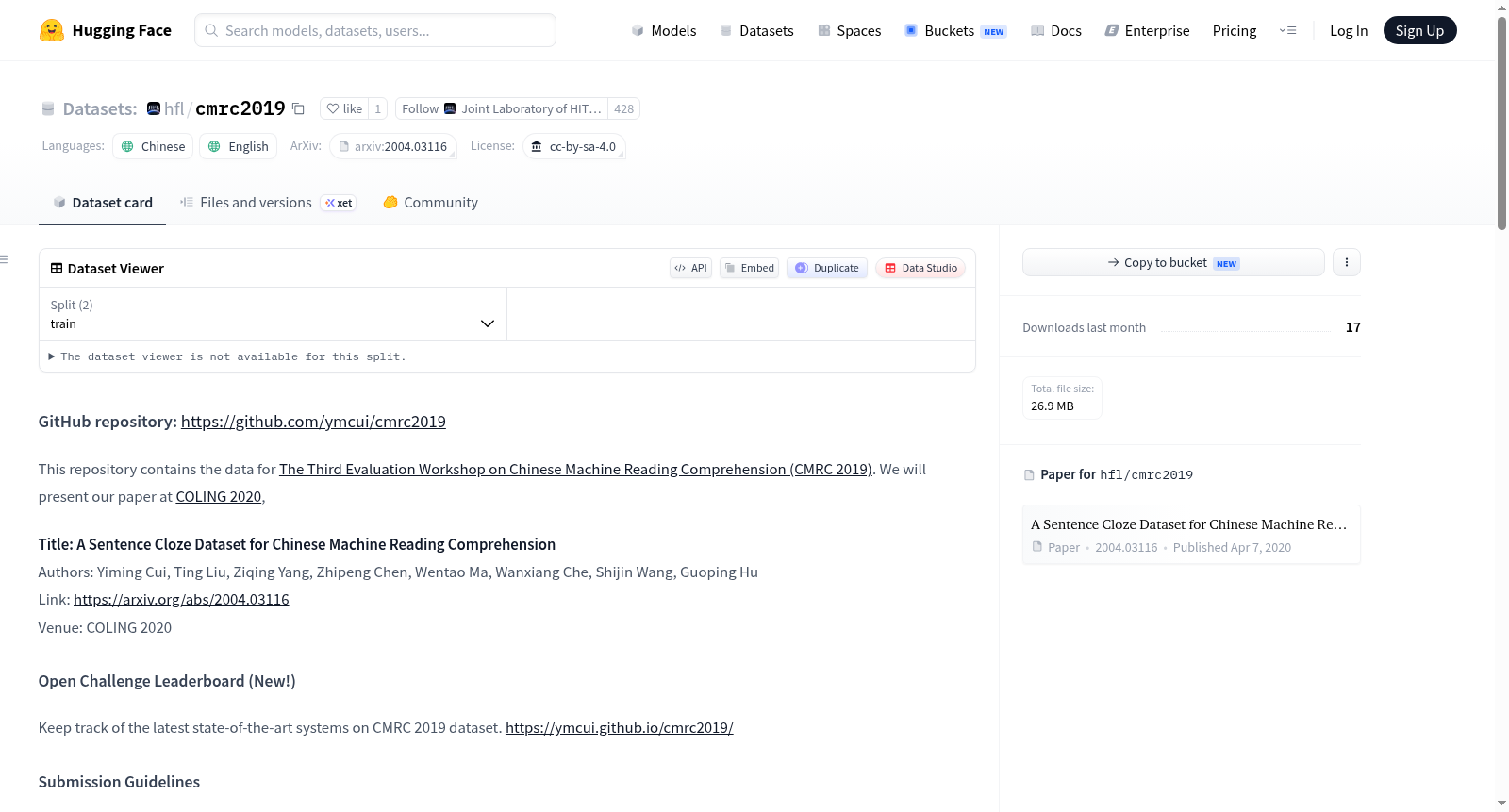Open the Sentence Cloze Dataset paper card

coord(1191,535)
